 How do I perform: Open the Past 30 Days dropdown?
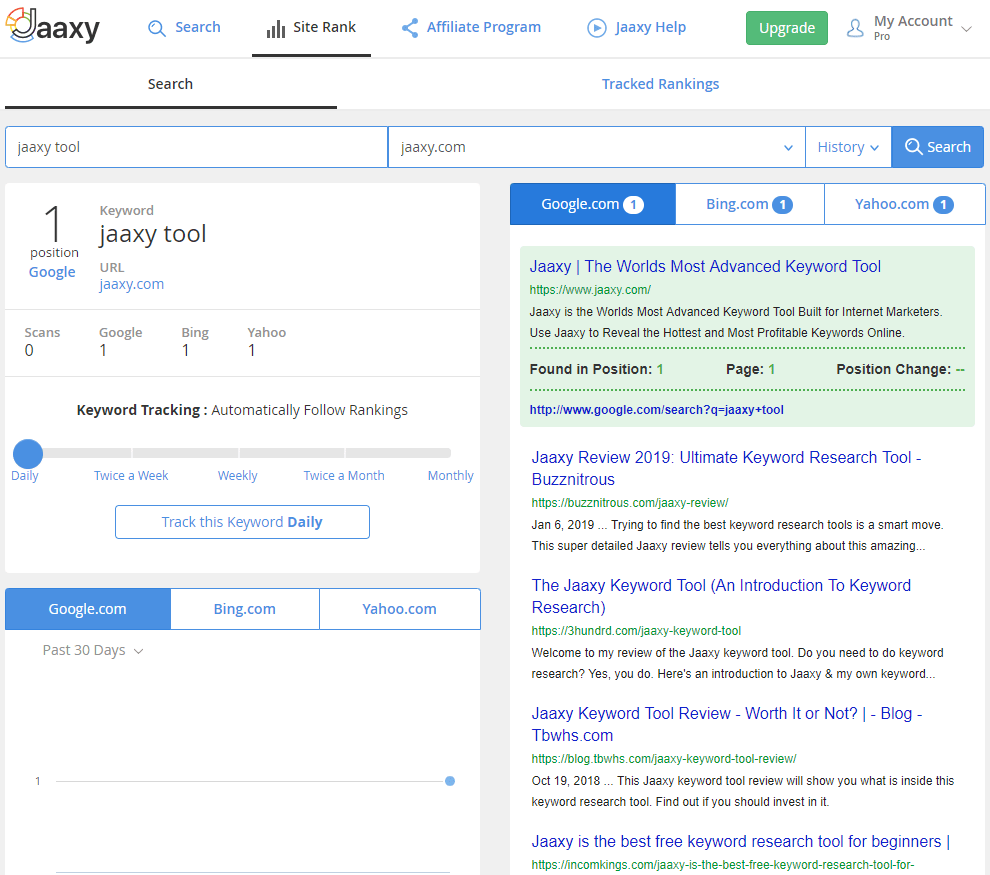point(93,650)
